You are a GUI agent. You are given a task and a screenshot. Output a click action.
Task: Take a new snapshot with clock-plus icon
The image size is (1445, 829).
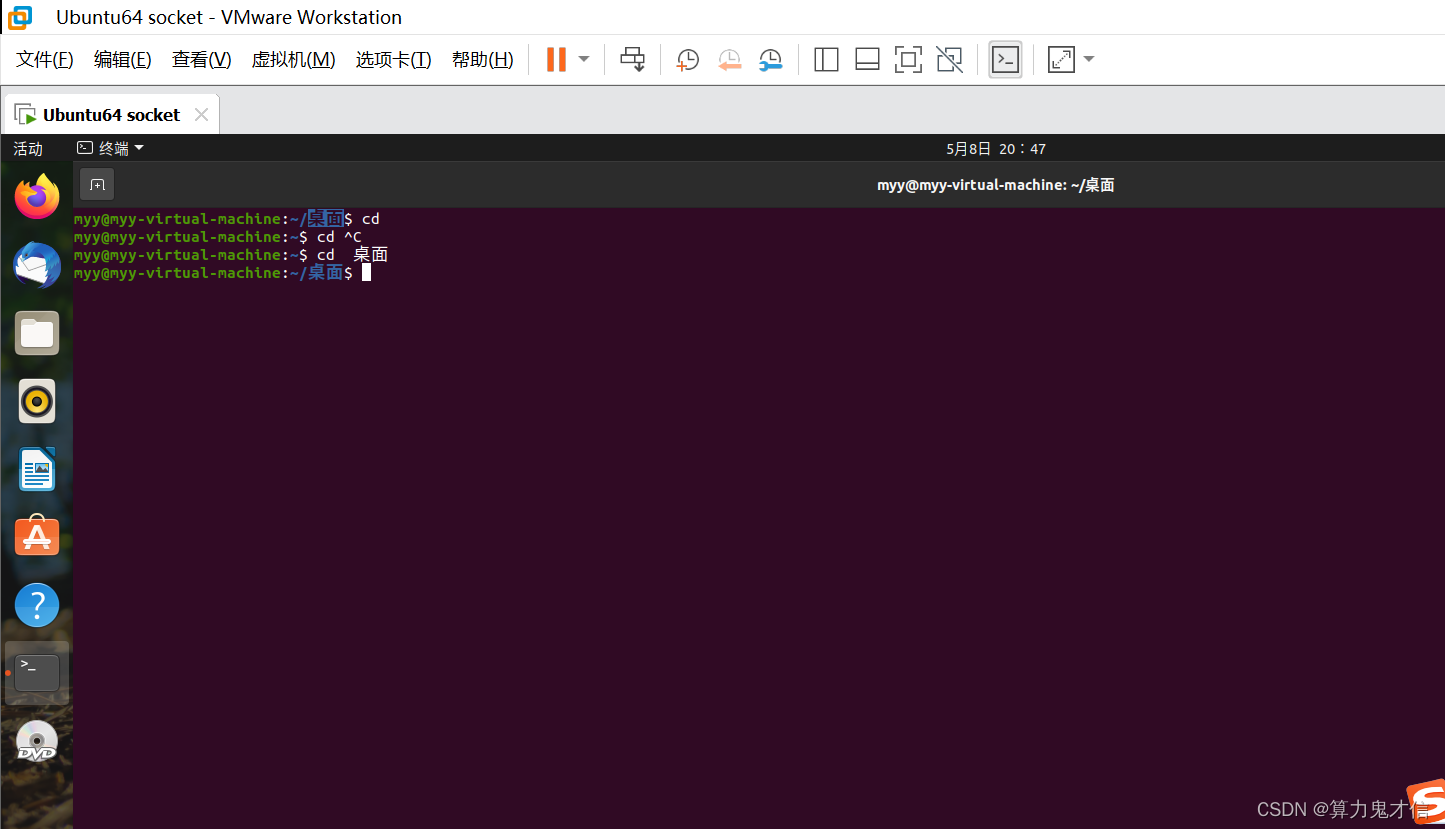687,59
